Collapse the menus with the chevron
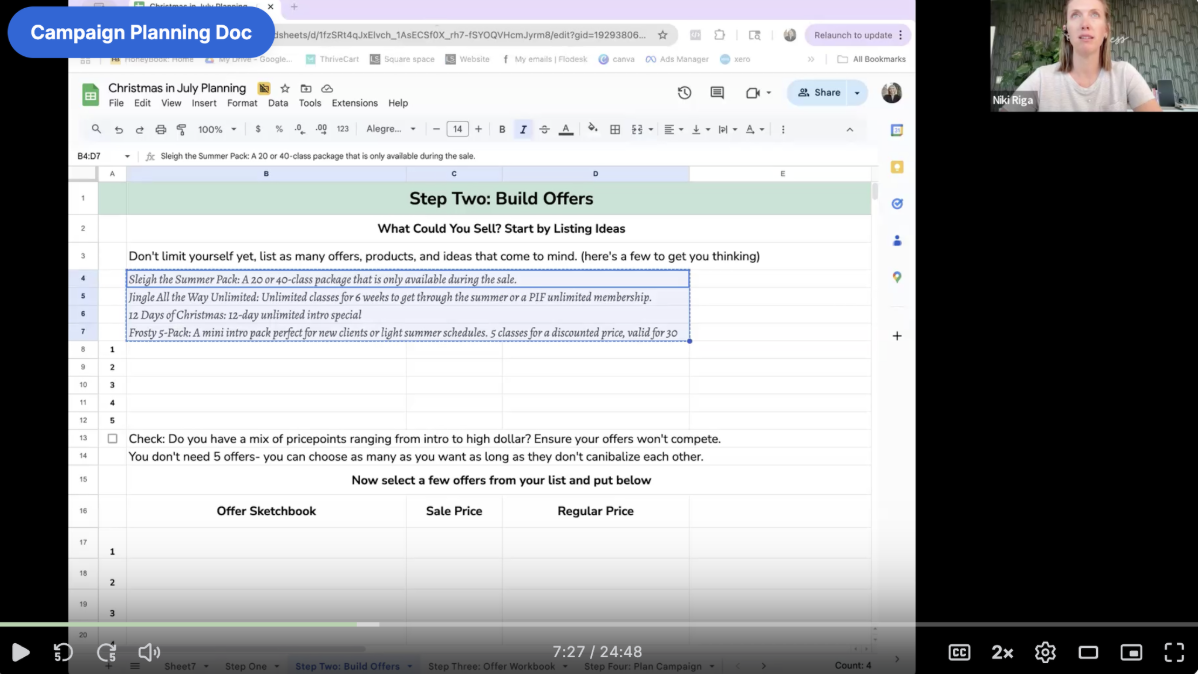Viewport: 1198px width, 674px height. click(850, 130)
